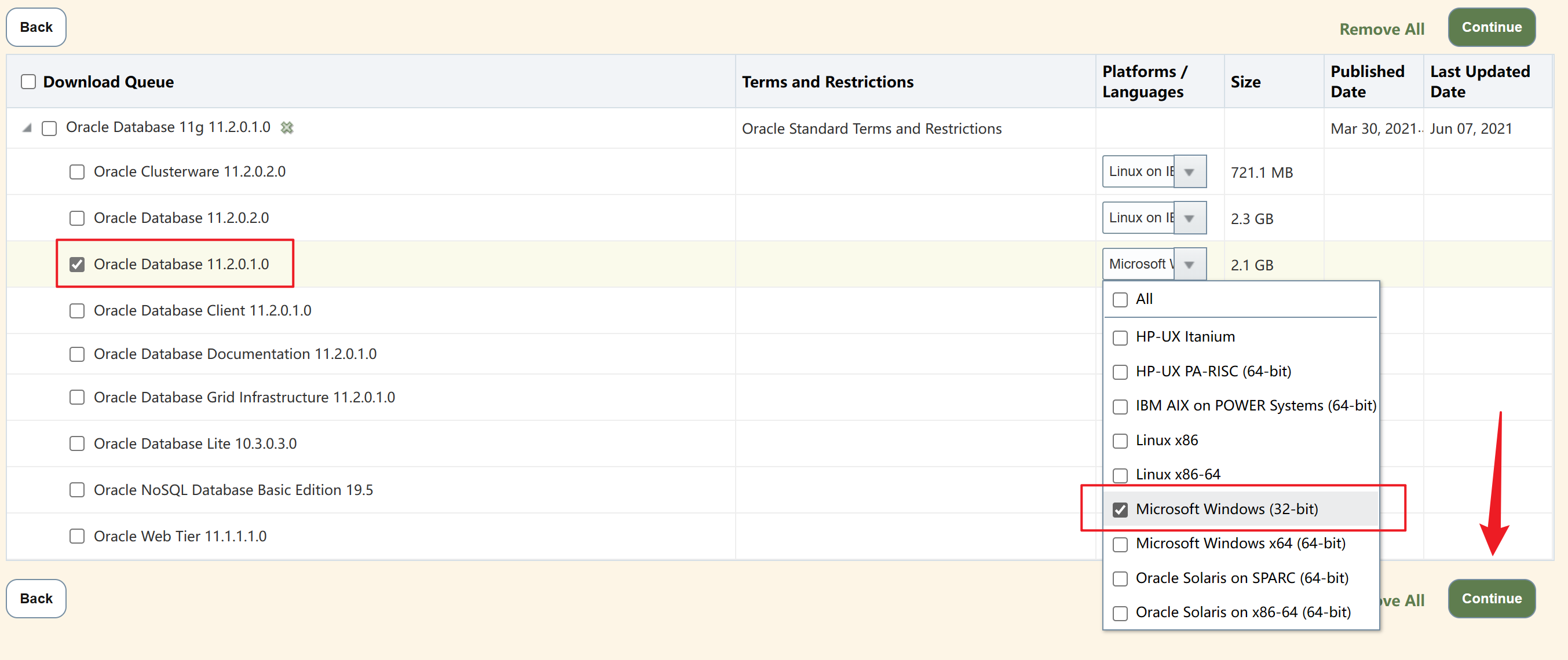The width and height of the screenshot is (1568, 660).
Task: Close the Microsoft Windows platform dropdown arrow
Action: tap(1189, 265)
